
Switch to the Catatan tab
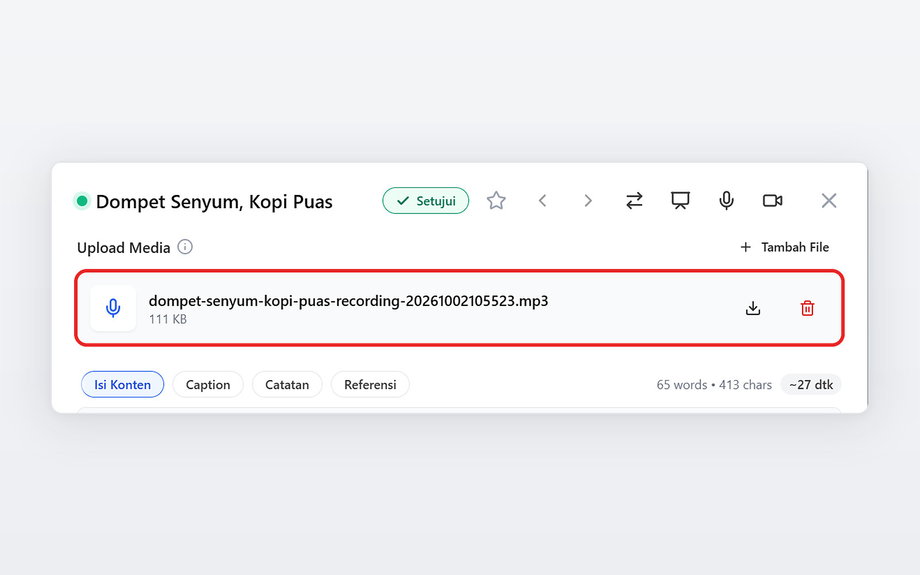[x=287, y=384]
